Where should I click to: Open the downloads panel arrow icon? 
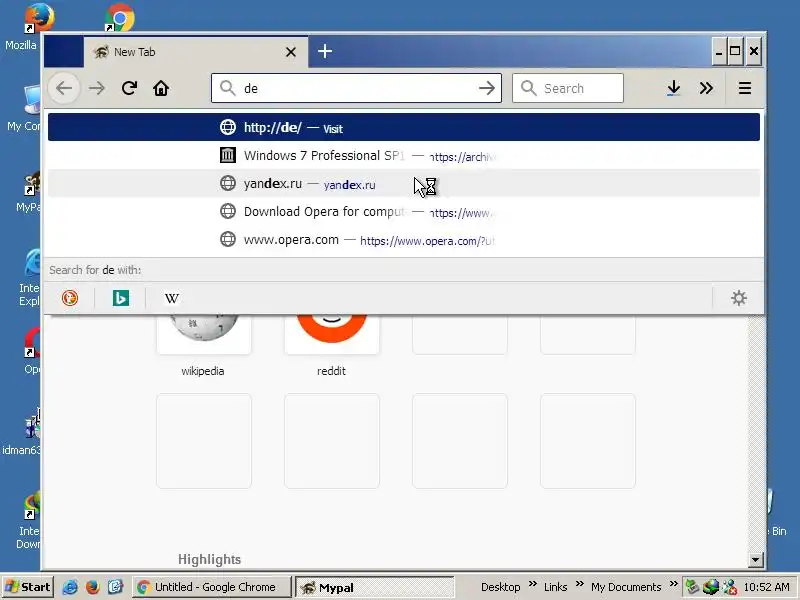click(x=673, y=88)
